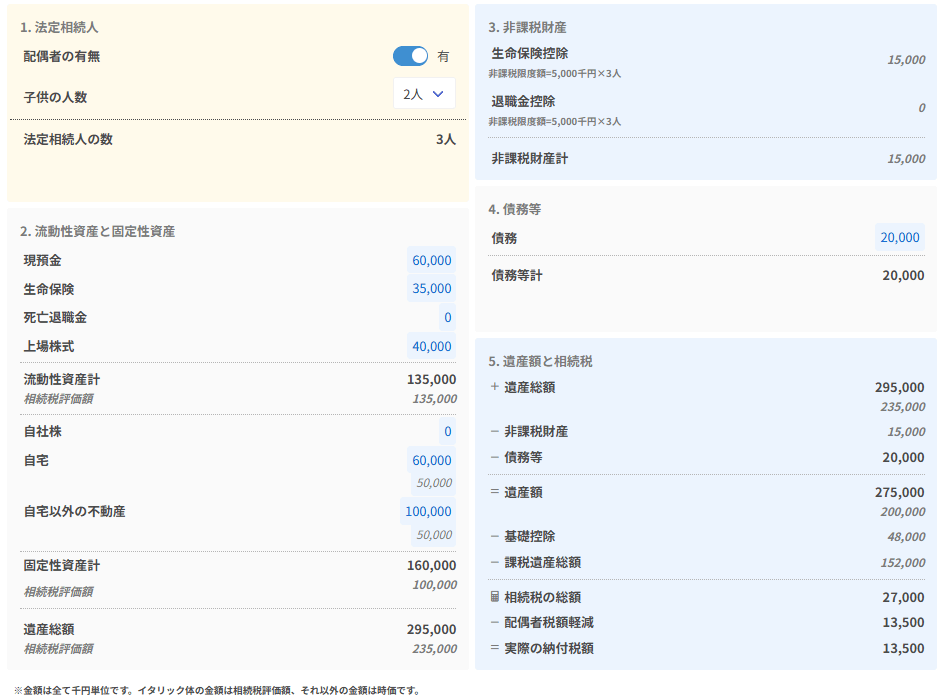The height and width of the screenshot is (700, 945).
Task: Click the 生命保険 input field with 35,000
Action: [432, 288]
